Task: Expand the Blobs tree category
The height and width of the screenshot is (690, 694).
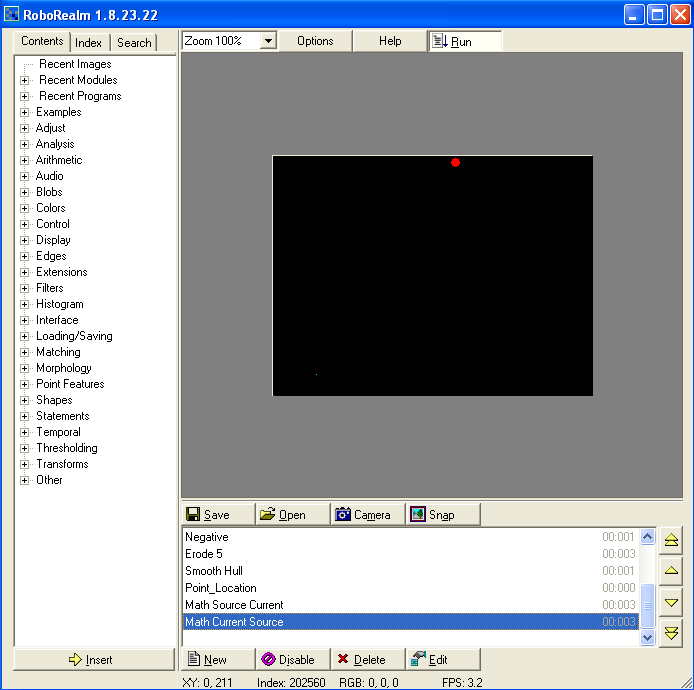Action: [x=25, y=192]
